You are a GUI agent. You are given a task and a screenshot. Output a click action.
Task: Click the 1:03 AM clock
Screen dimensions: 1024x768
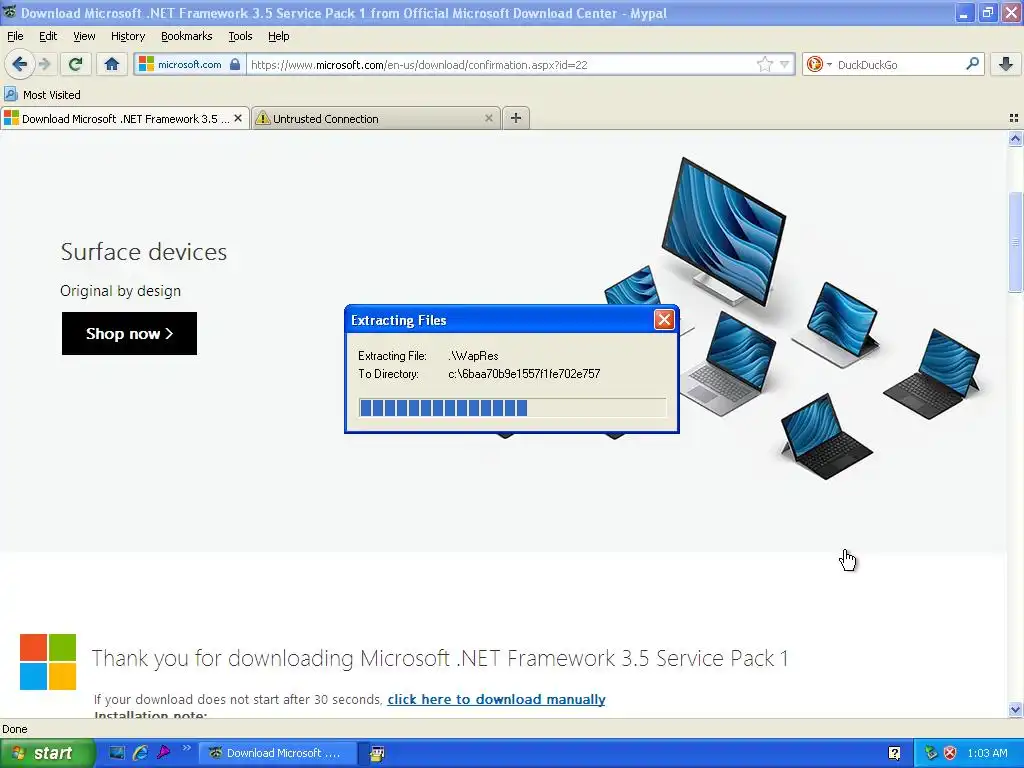point(987,753)
